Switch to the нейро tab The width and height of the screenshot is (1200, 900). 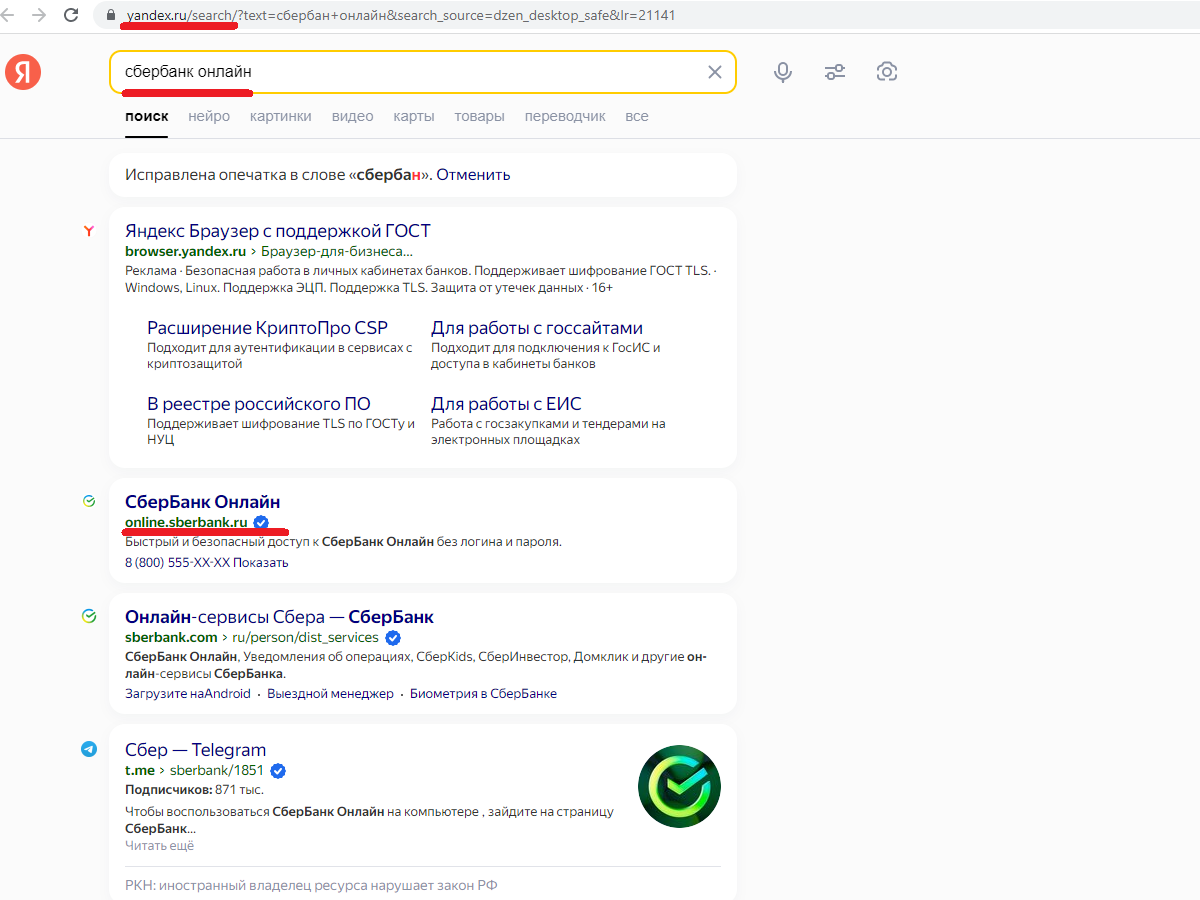(209, 116)
